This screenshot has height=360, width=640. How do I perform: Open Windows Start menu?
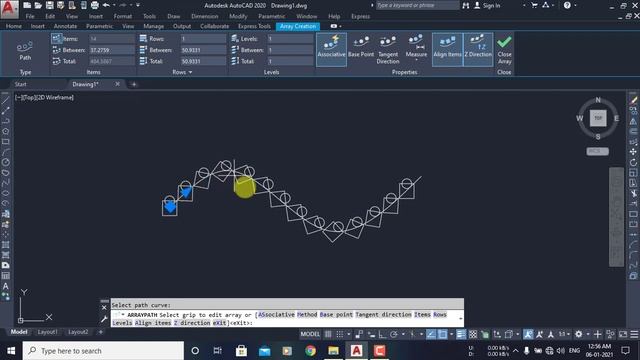coord(11,351)
